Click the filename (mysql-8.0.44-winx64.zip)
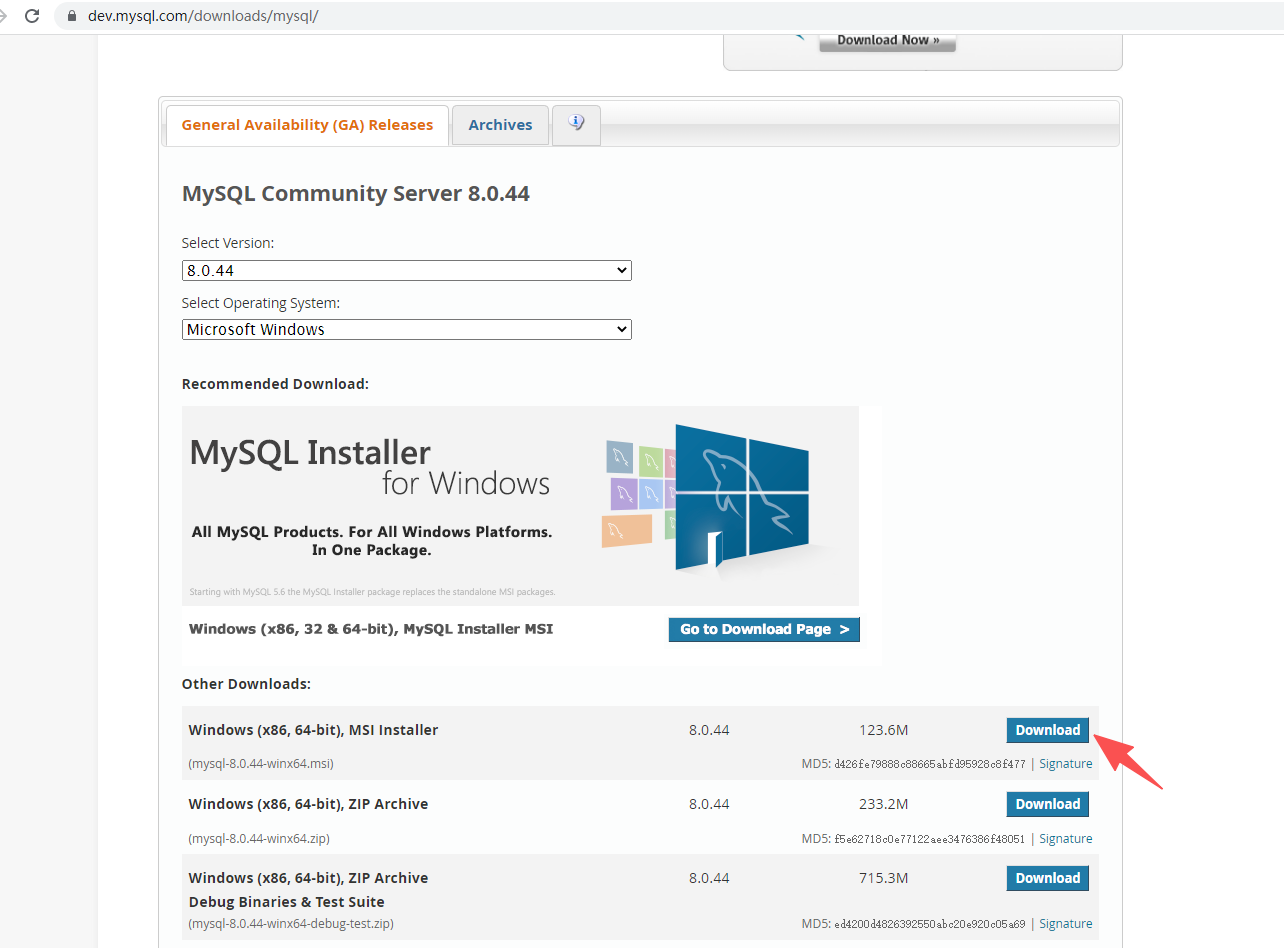Viewport: 1284px width, 948px height. point(259,839)
